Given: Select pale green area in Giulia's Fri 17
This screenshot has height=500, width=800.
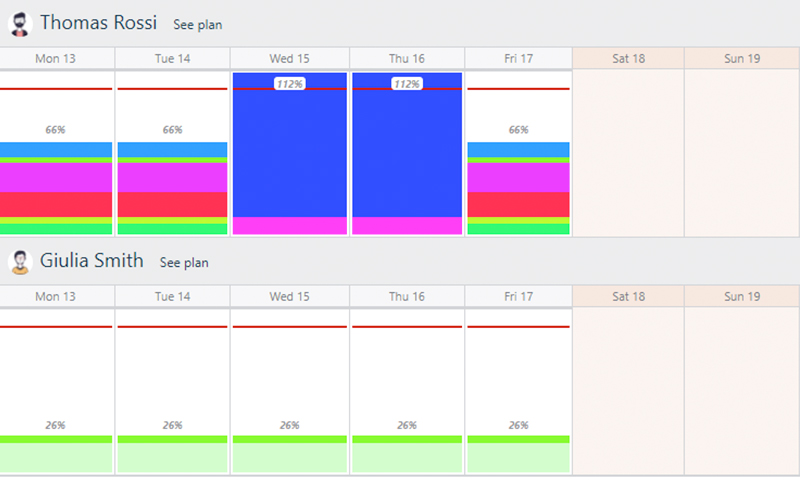Looking at the screenshot, I should (518, 458).
